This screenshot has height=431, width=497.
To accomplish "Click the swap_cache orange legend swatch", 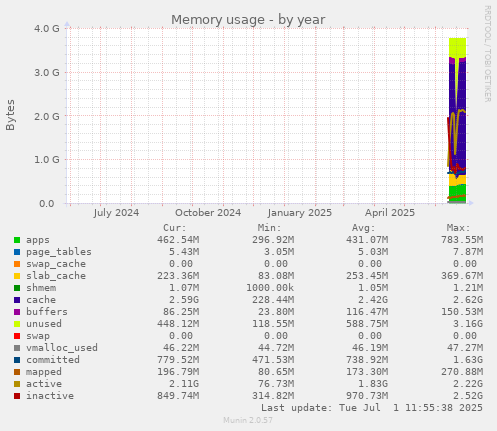I will coord(17,264).
